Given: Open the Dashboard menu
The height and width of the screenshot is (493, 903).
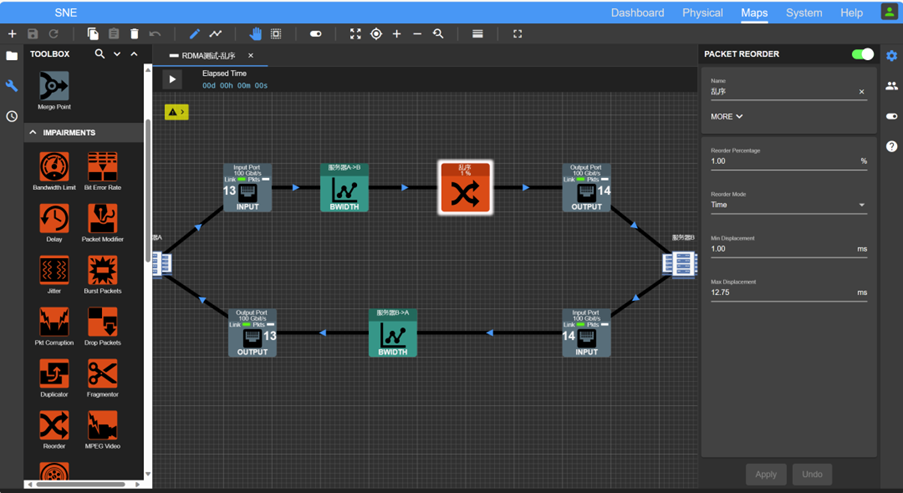Looking at the screenshot, I should coord(638,13).
